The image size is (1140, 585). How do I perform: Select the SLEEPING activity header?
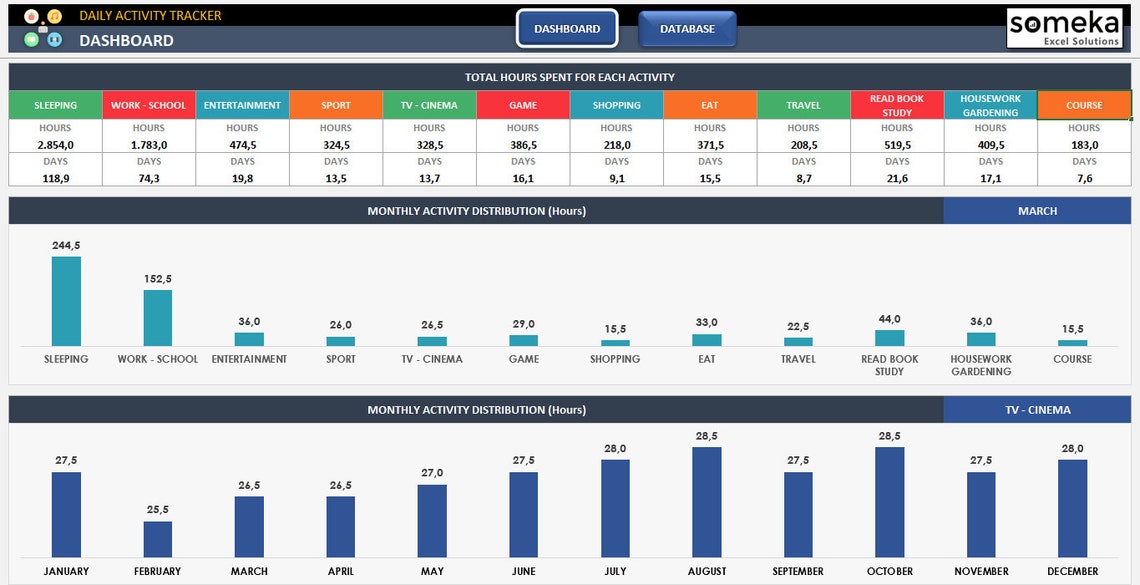coord(55,104)
